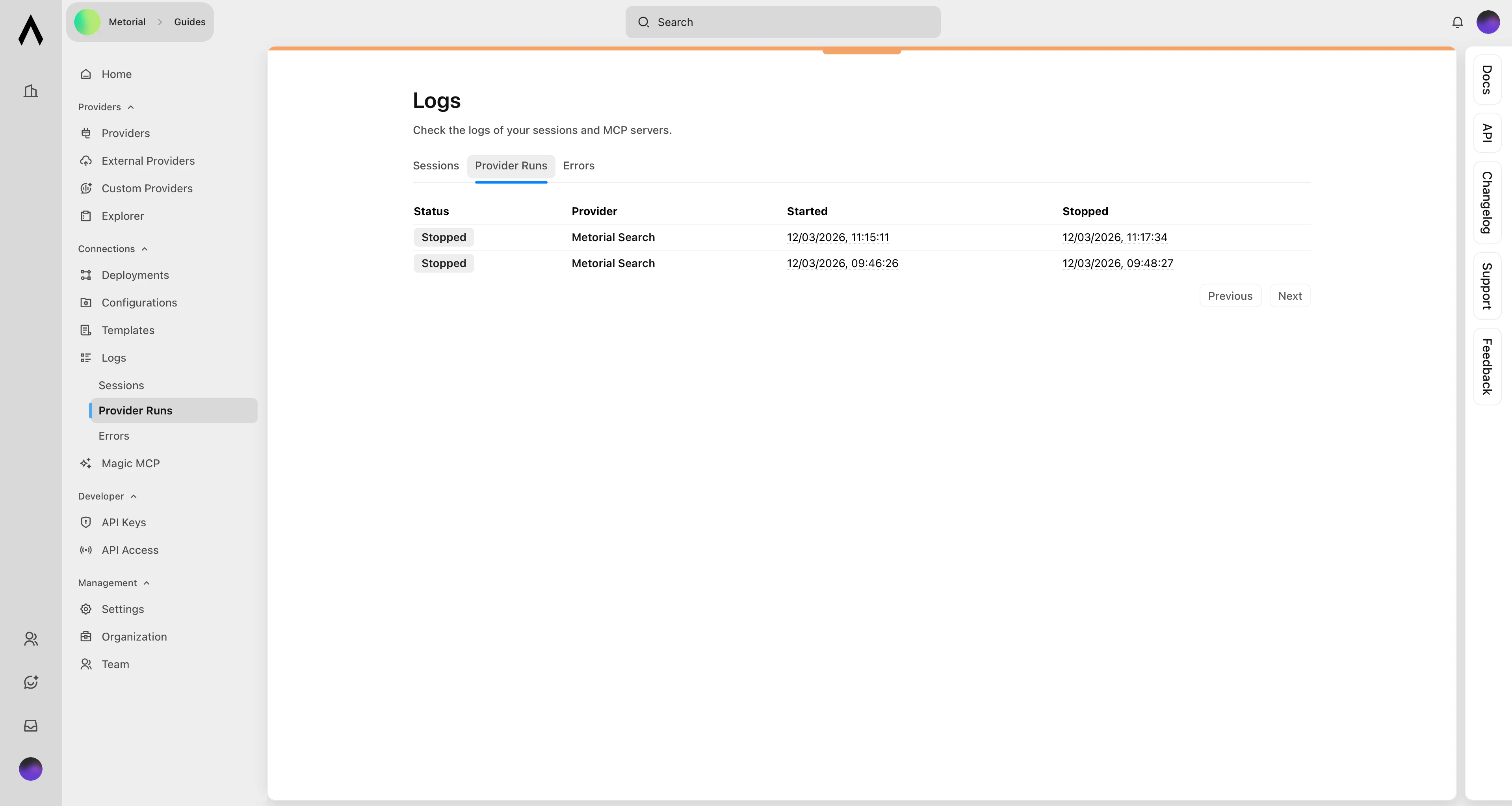Click the inbox tray icon in left rail
1512x806 pixels.
click(x=30, y=726)
